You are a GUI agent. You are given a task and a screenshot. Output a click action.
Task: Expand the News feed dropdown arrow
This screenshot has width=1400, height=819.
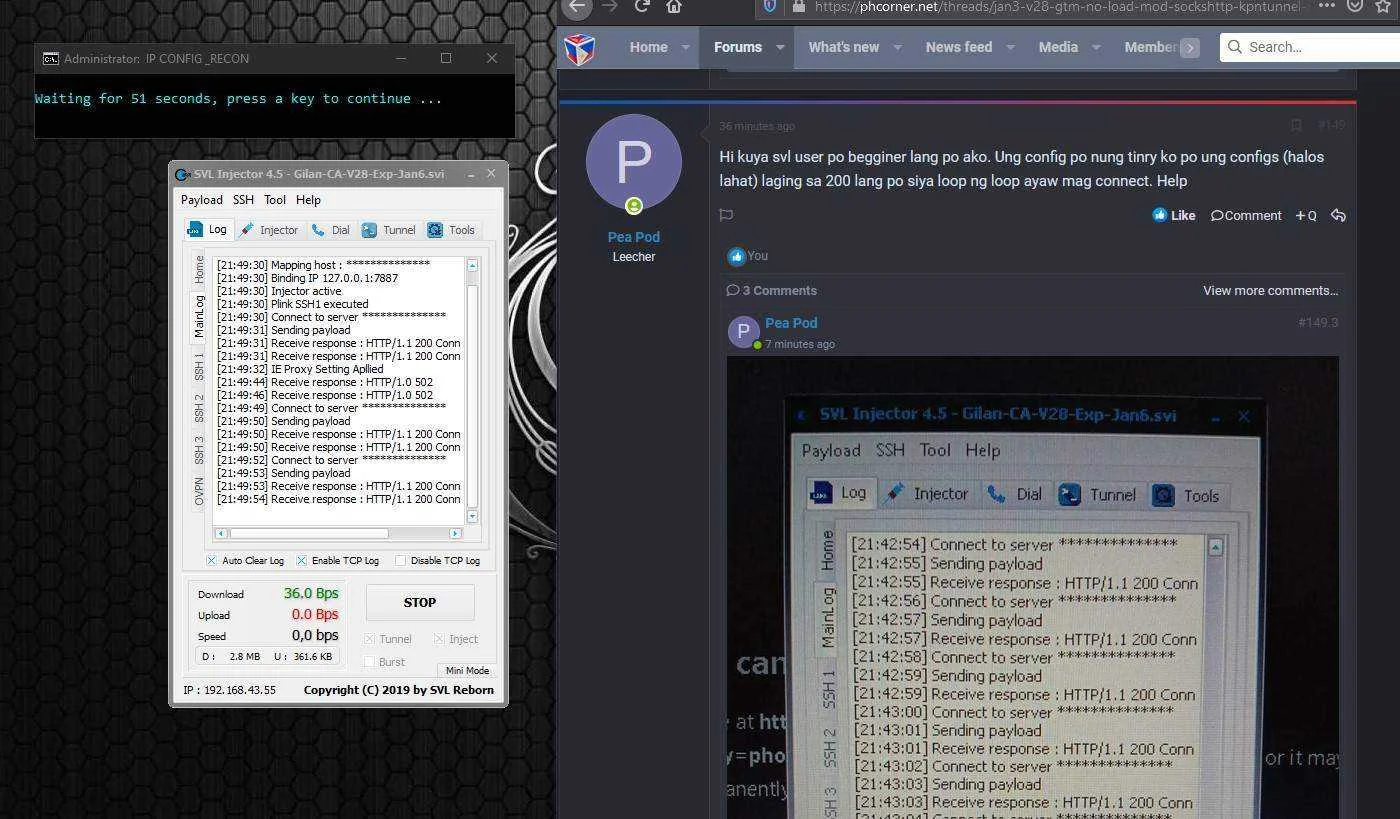(x=1010, y=47)
